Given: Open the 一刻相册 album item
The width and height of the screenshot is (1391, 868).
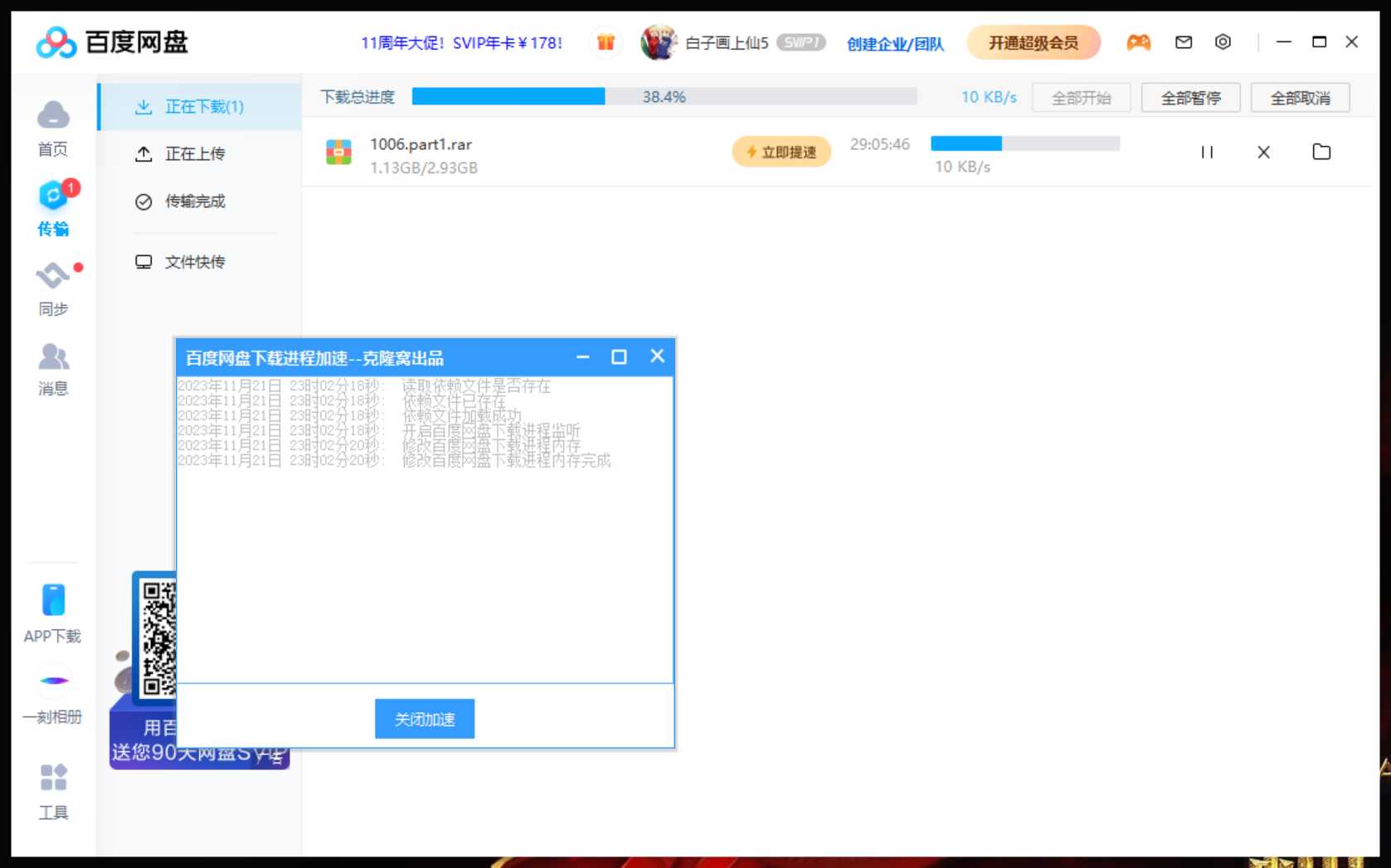Looking at the screenshot, I should coord(52,696).
